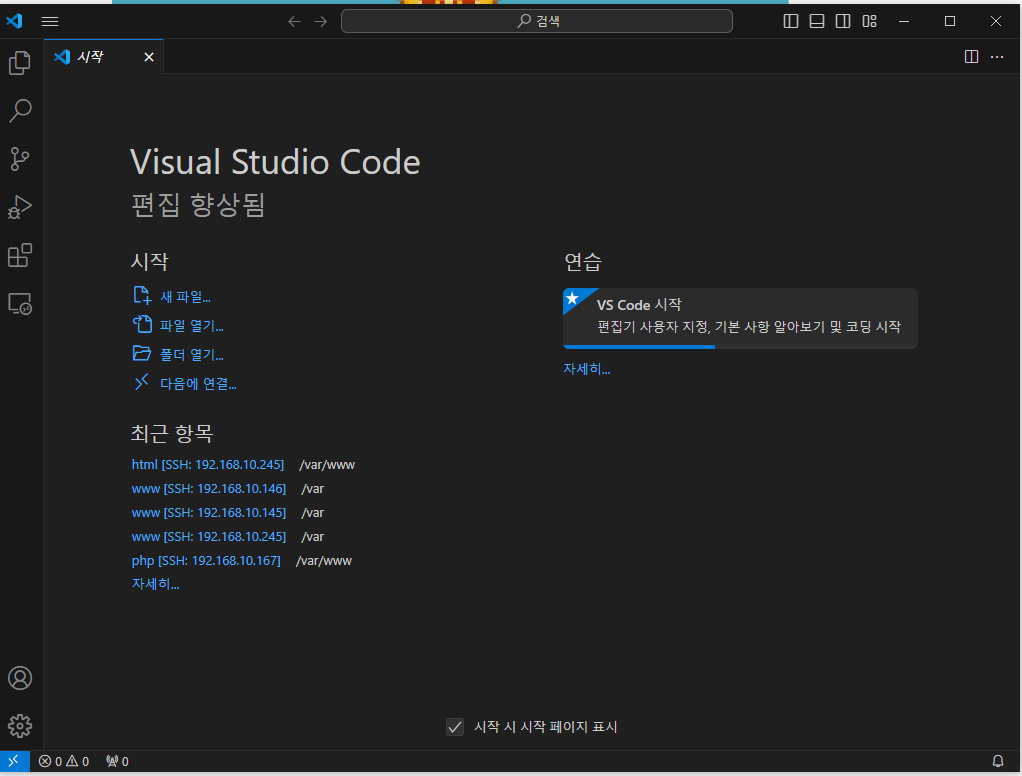This screenshot has width=1022, height=776.
Task: Click errors and warnings status entry
Action: (x=64, y=761)
